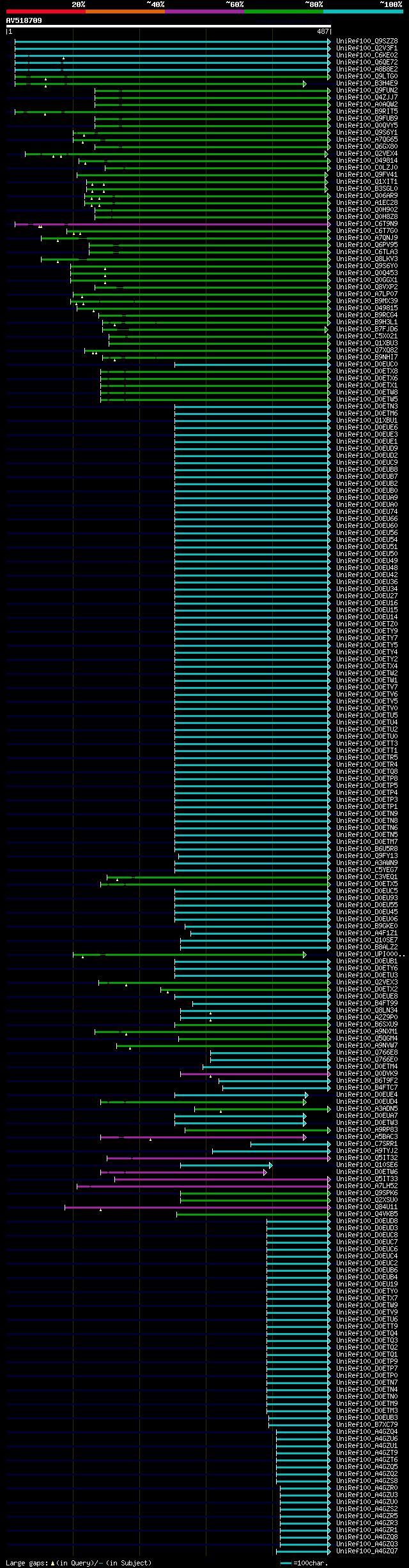This screenshot has height=1568, width=409.
Task: Select label UniRef100_A7QNJ9
Action: click(367, 238)
